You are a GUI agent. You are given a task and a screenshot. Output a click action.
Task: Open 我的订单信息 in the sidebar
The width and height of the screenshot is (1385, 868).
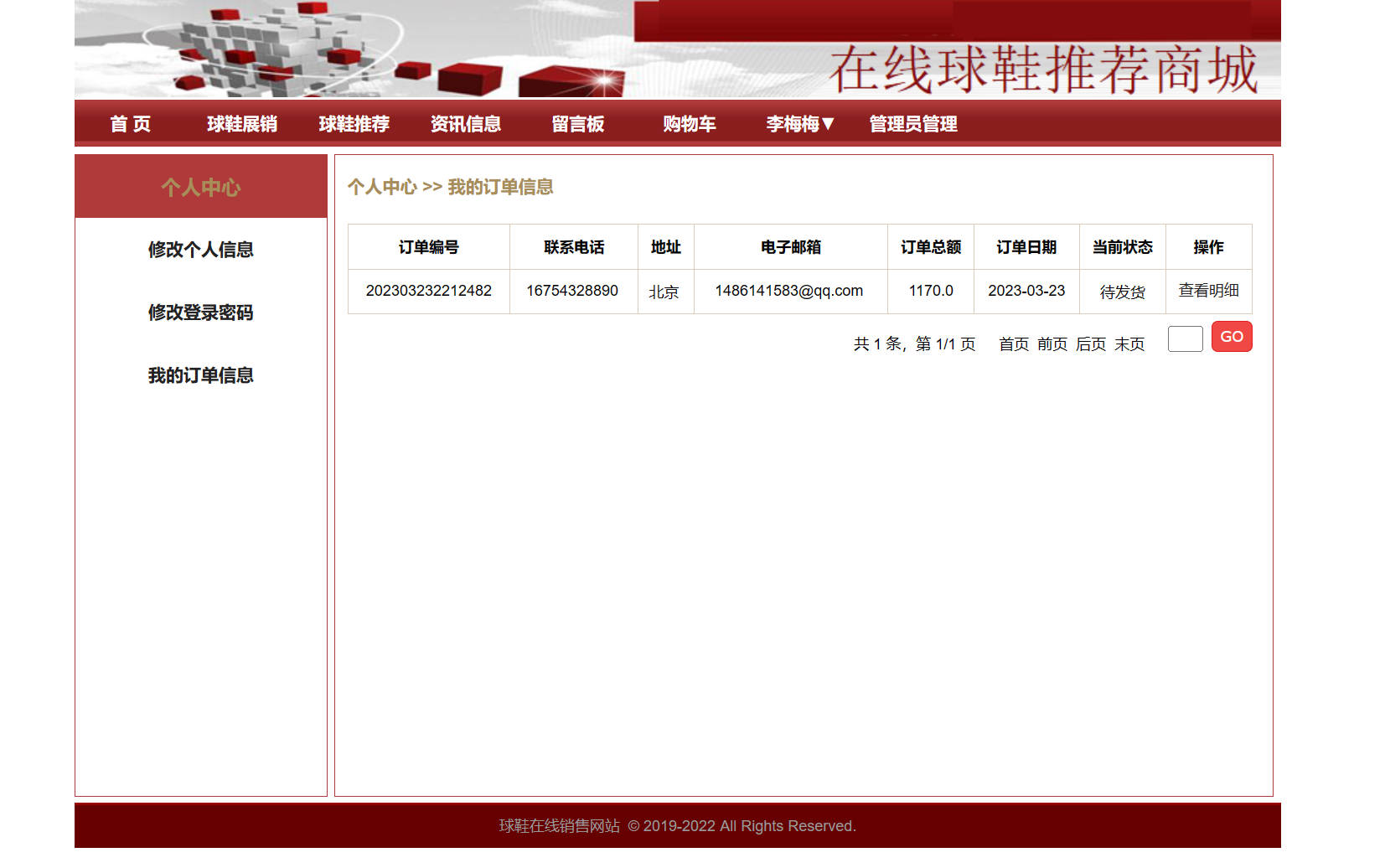click(x=201, y=375)
